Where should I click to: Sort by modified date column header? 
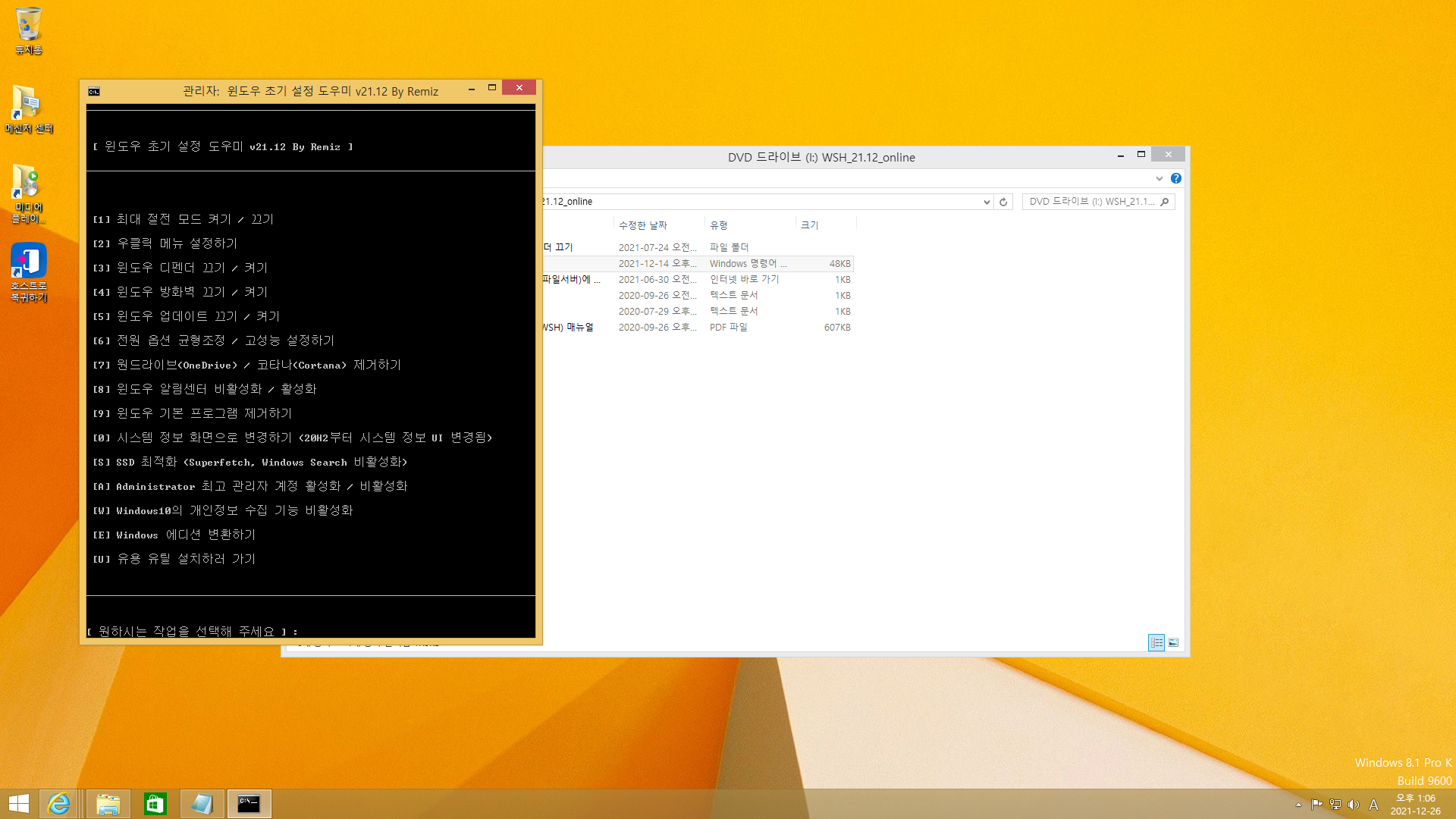pos(658,225)
